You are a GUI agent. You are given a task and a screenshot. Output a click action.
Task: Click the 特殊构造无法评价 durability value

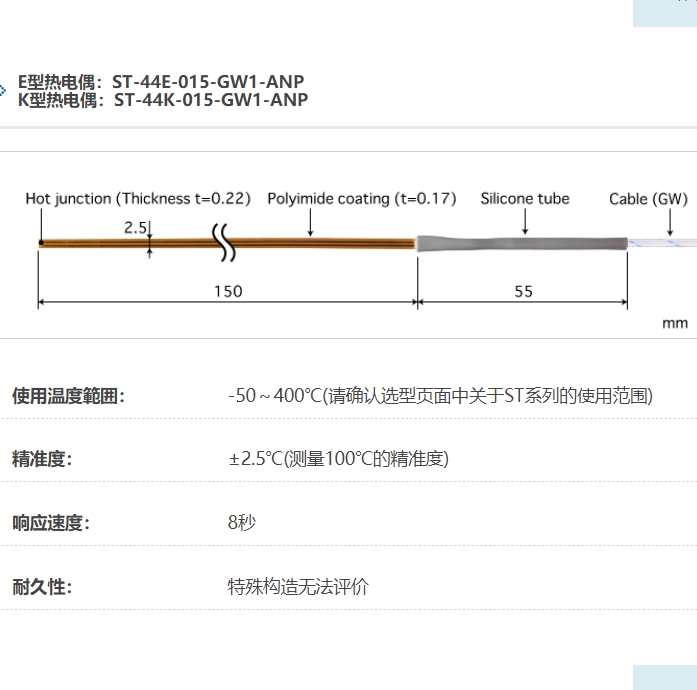click(x=298, y=587)
